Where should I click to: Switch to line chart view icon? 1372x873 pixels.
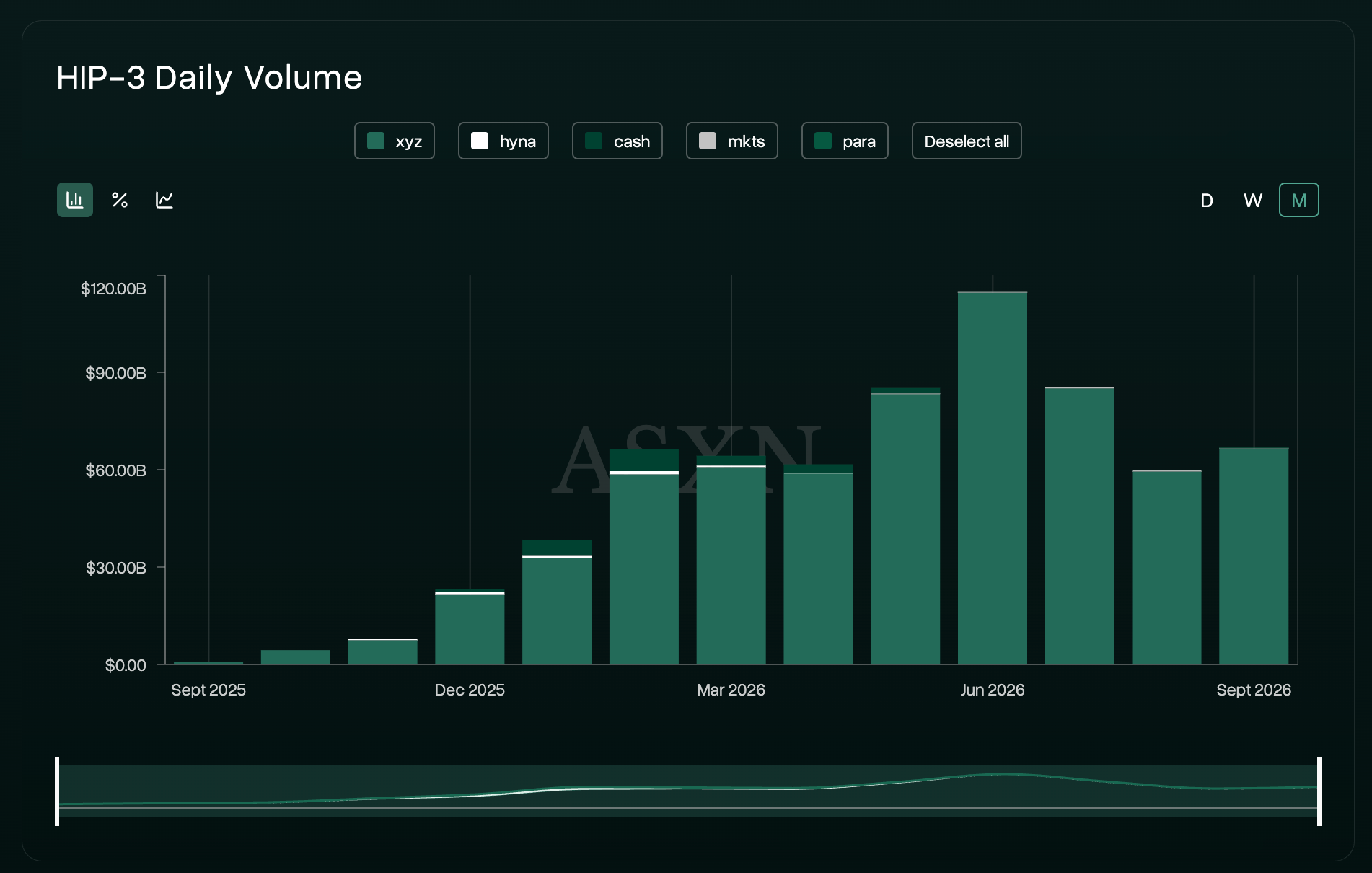(x=164, y=200)
